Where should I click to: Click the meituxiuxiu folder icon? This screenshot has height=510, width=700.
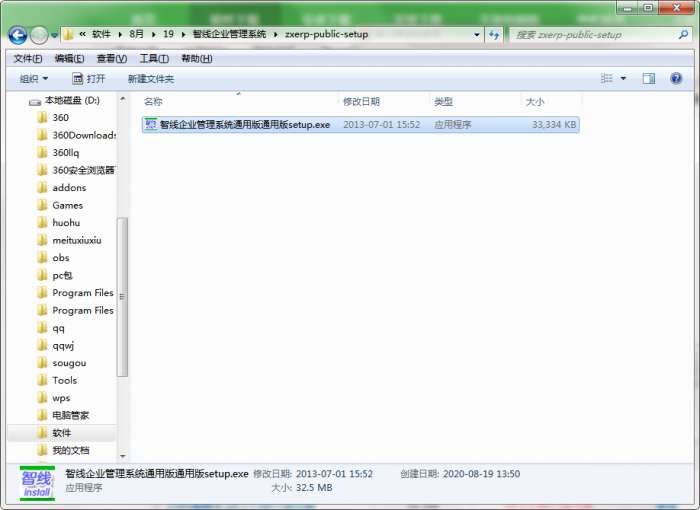pos(42,240)
